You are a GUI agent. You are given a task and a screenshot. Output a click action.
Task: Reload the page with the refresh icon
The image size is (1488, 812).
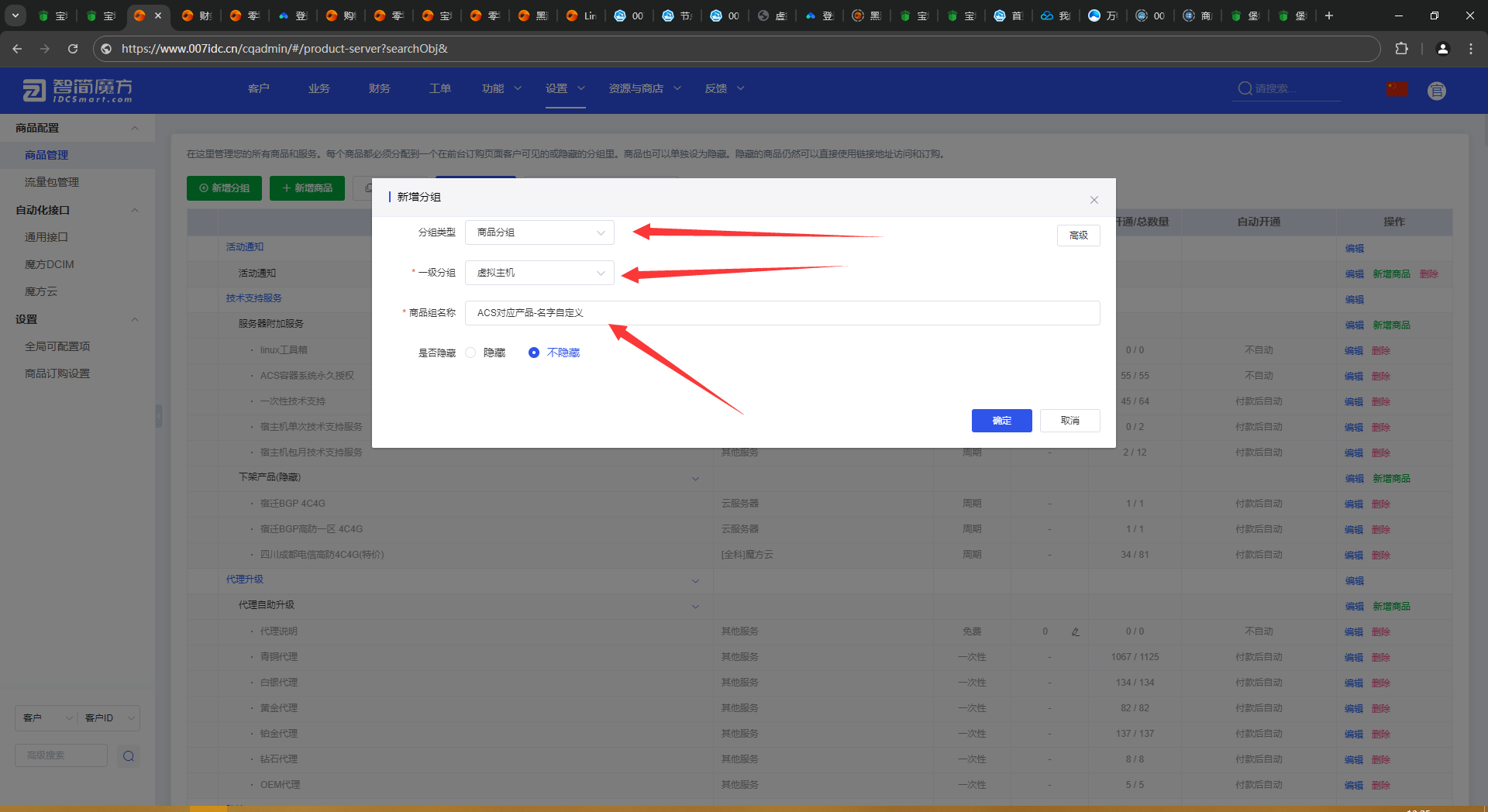click(x=73, y=49)
